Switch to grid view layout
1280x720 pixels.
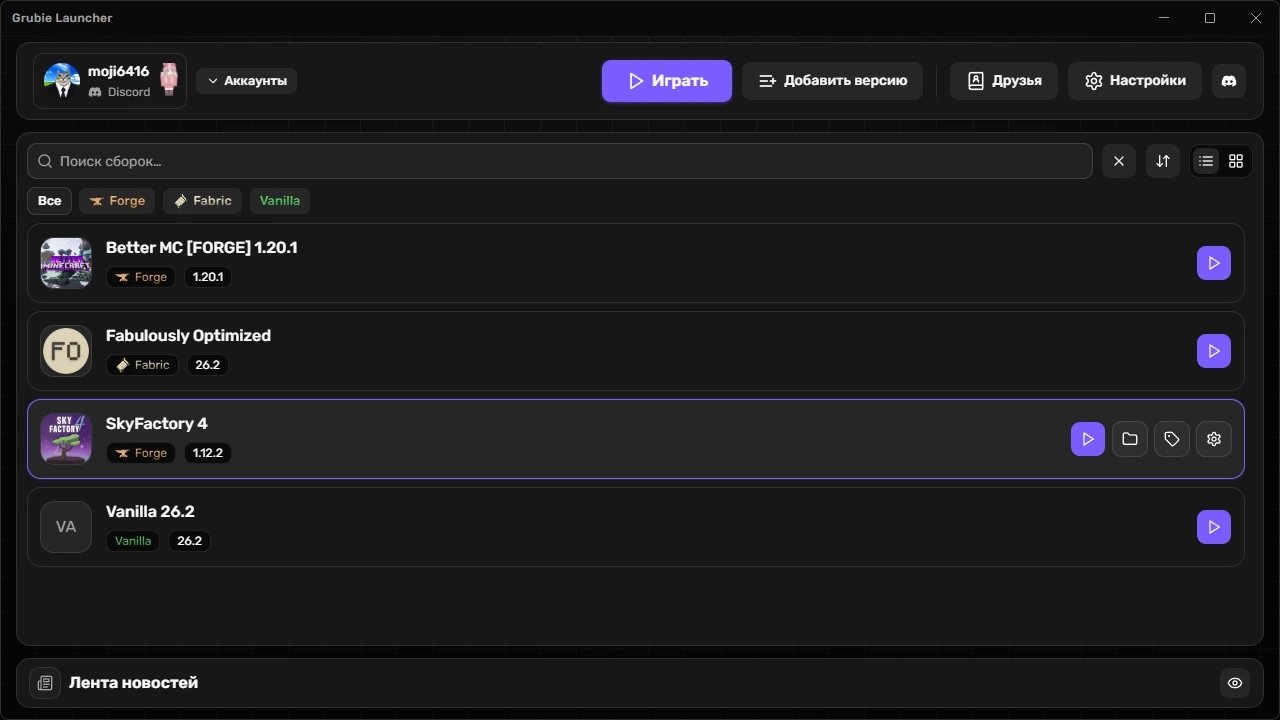tap(1236, 161)
